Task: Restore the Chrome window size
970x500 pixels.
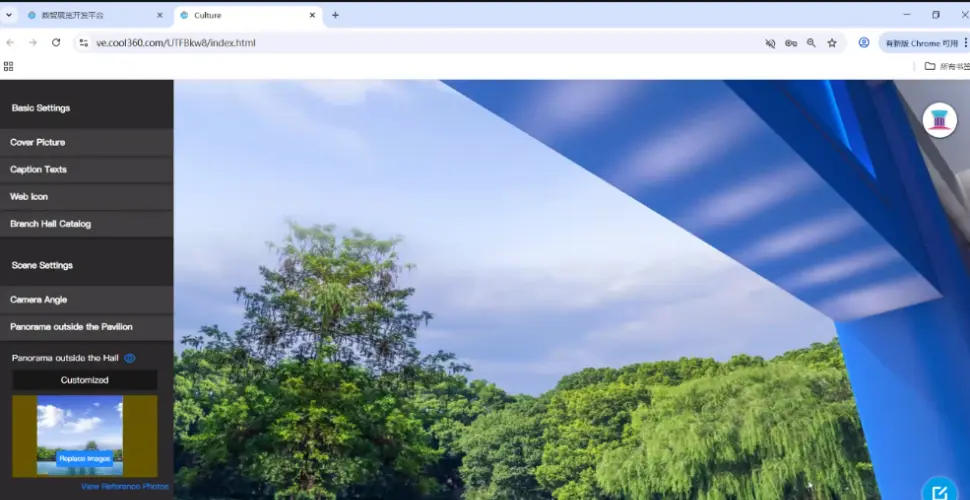Action: pyautogui.click(x=936, y=15)
